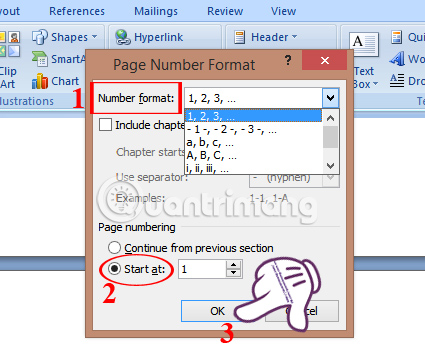Insert WordArt icon

(397, 59)
